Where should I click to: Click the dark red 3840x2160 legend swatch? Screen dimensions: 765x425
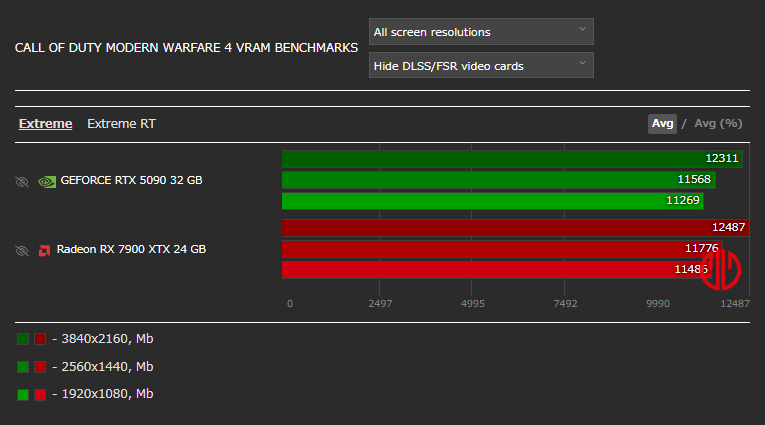(x=40, y=339)
